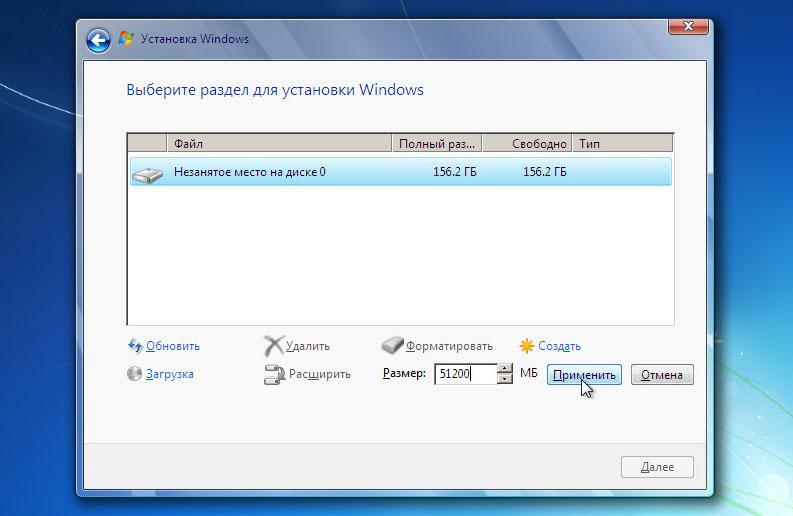793x516 pixels.
Task: Go back using the blue arrow button
Action: point(98,41)
